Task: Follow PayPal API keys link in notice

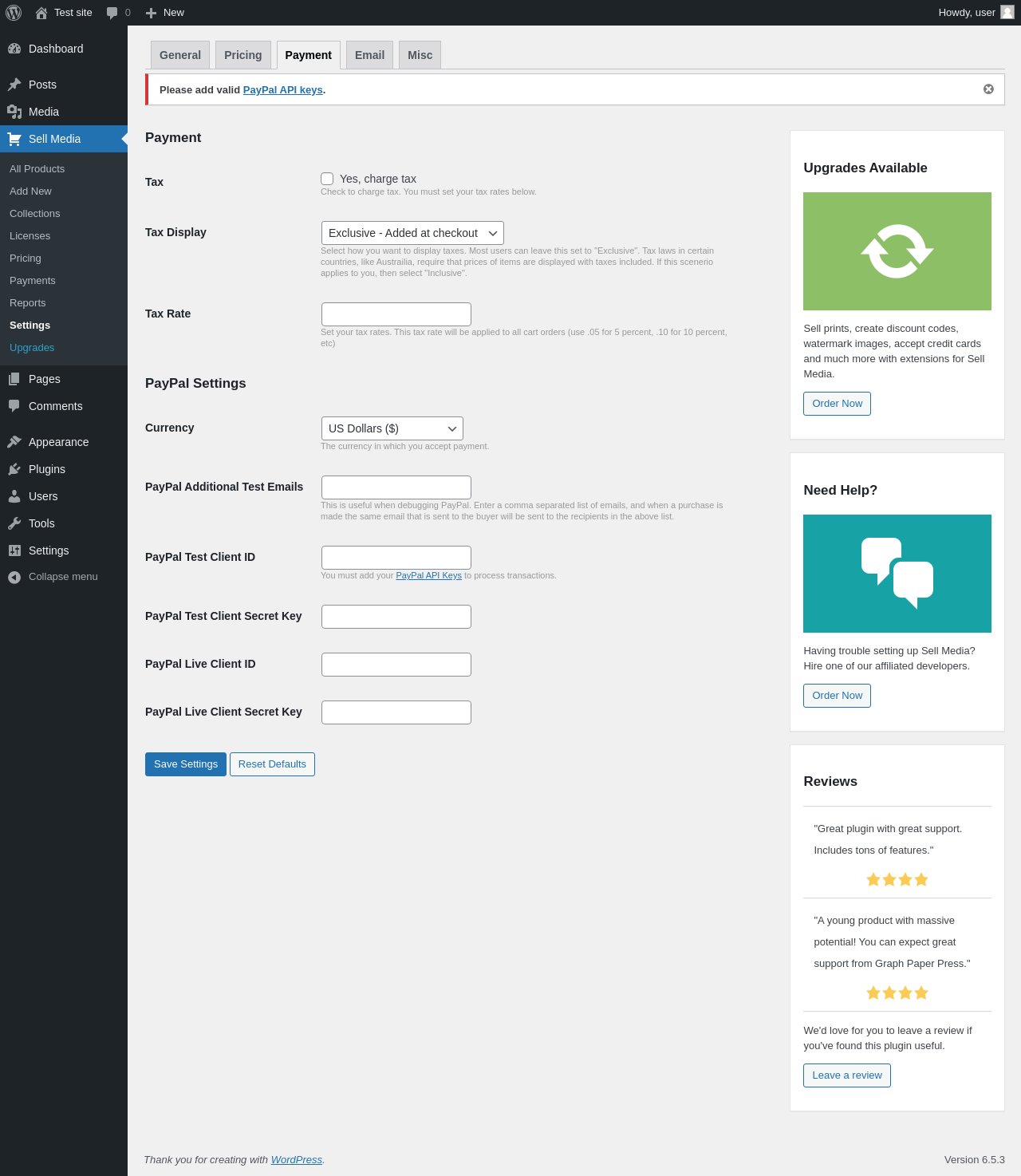Action: point(283,90)
